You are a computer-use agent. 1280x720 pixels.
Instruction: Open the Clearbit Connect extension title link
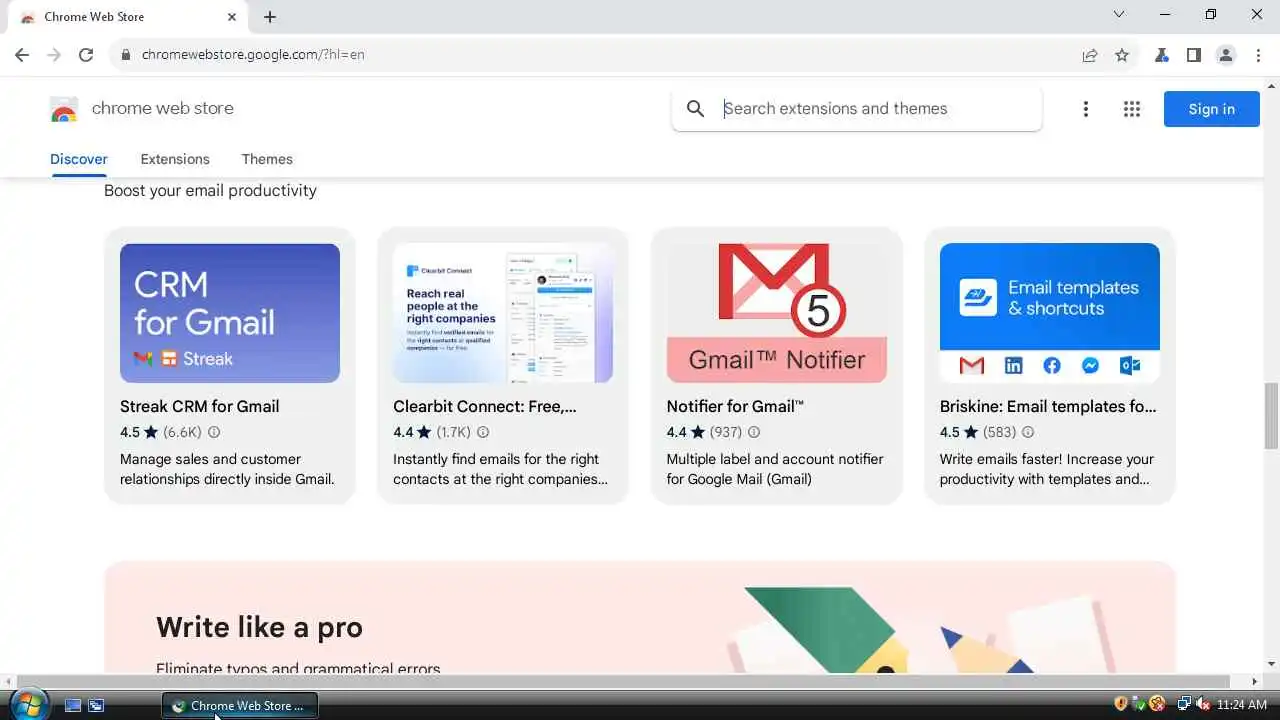pyautogui.click(x=485, y=406)
